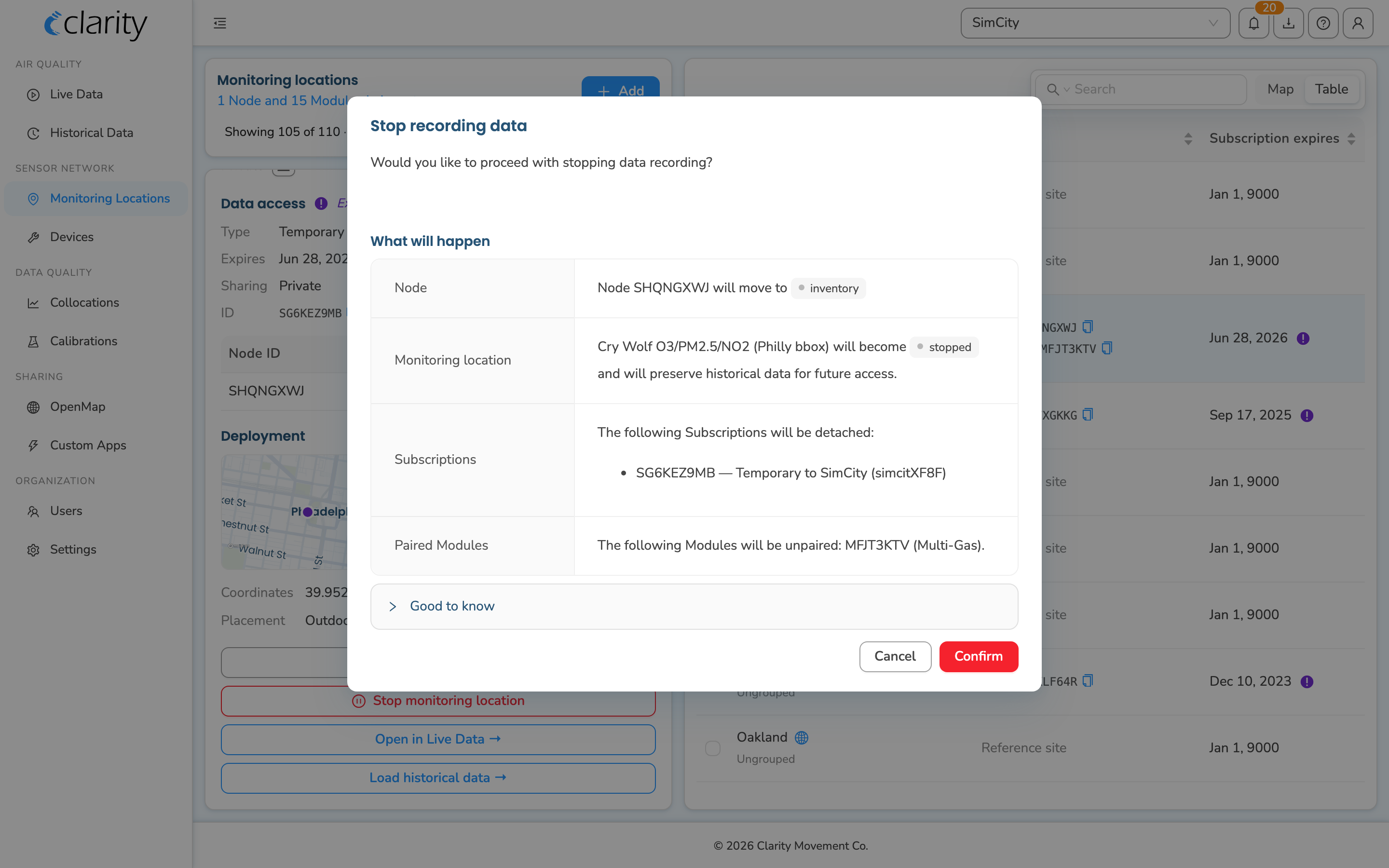
Task: Click the deployment map thumbnail
Action: click(285, 512)
